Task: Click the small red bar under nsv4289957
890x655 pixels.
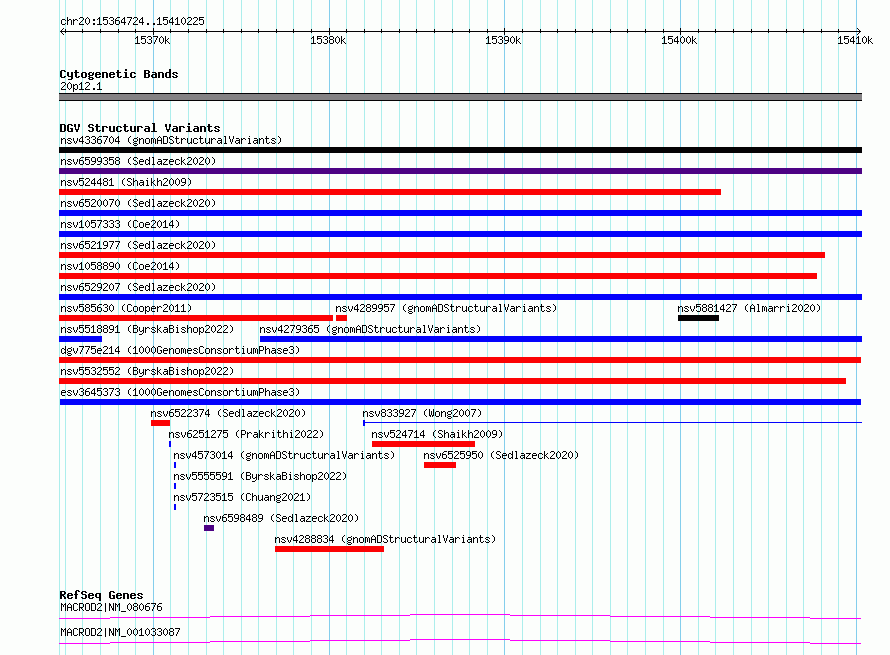Action: tap(341, 318)
